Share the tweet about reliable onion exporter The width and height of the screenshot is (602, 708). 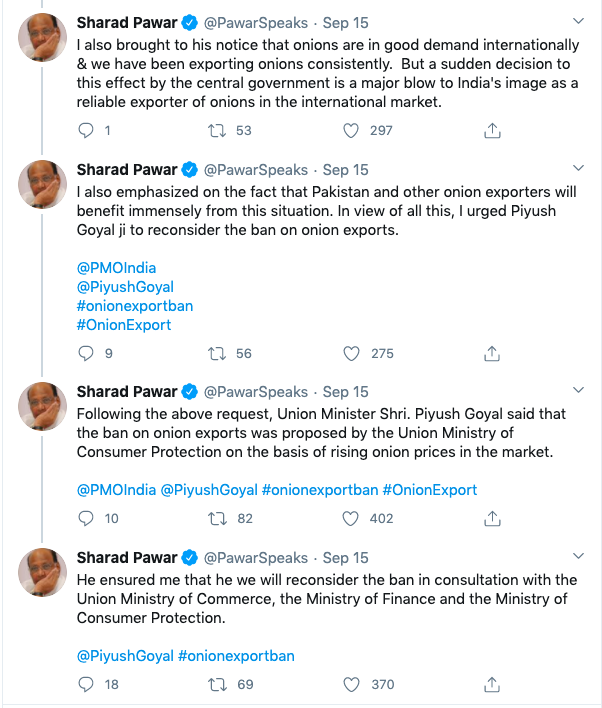[491, 130]
